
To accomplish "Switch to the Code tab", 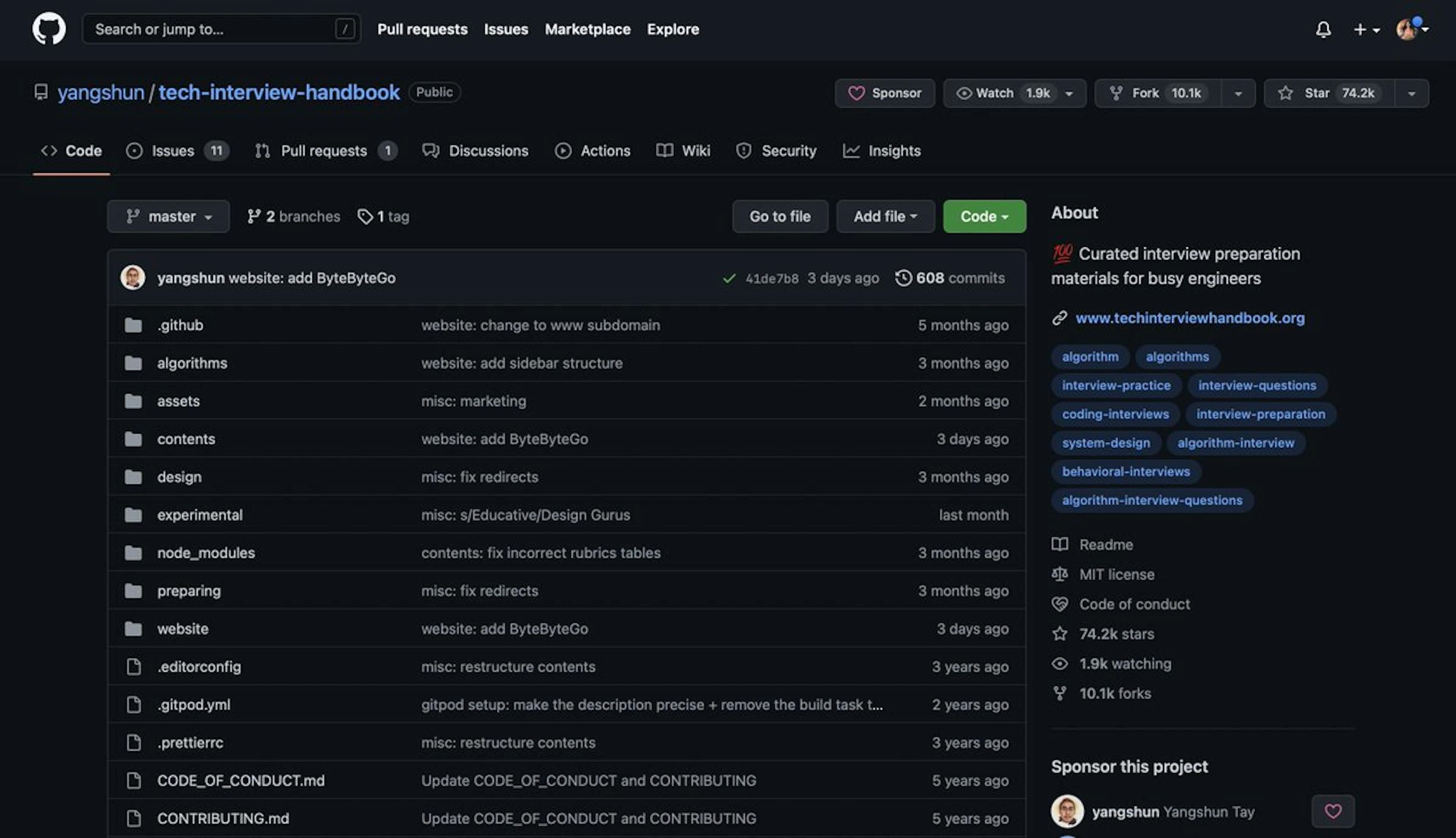I will (x=71, y=151).
